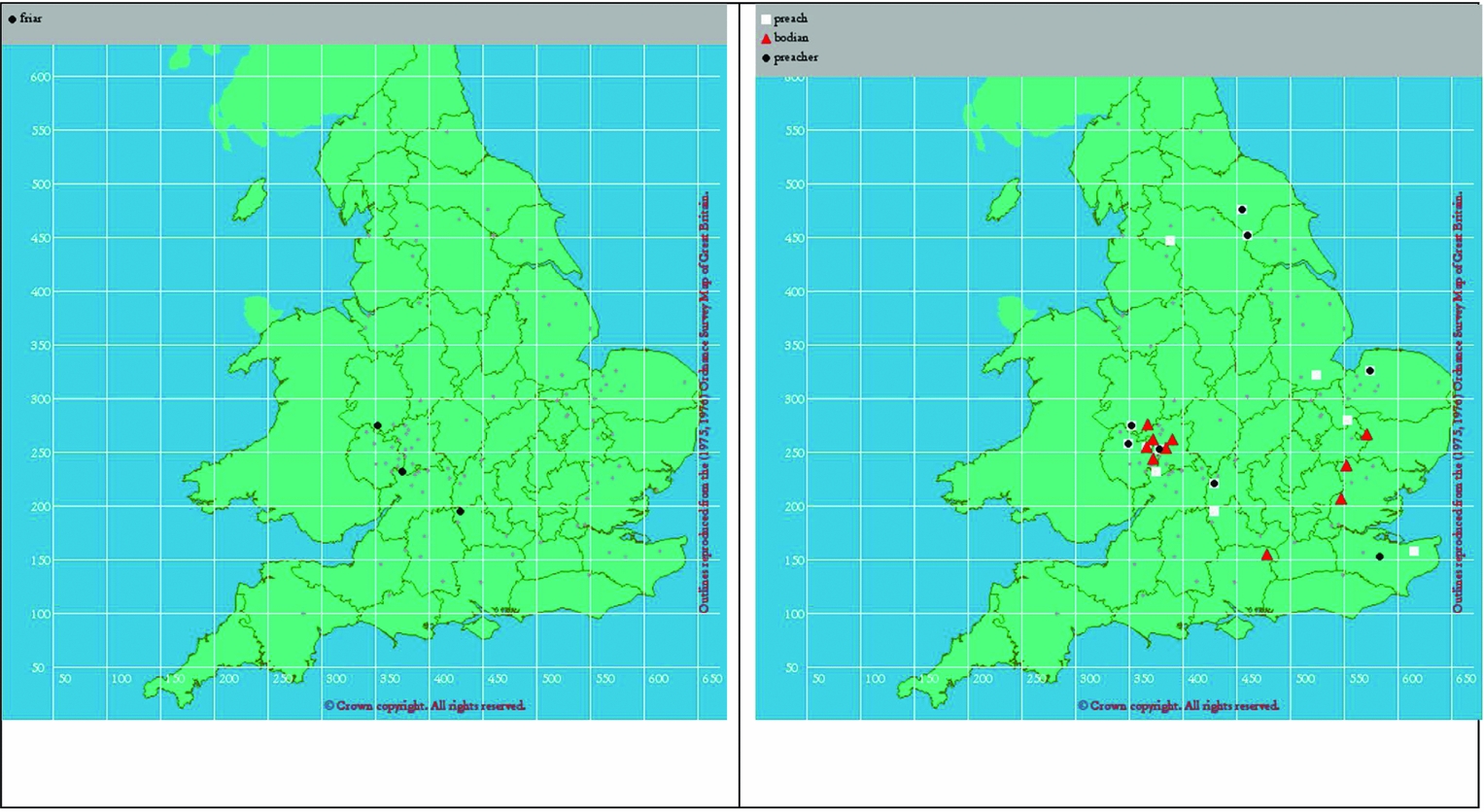1484x812 pixels.
Task: Select the northernmost friar dot on left map
Action: tap(377, 425)
